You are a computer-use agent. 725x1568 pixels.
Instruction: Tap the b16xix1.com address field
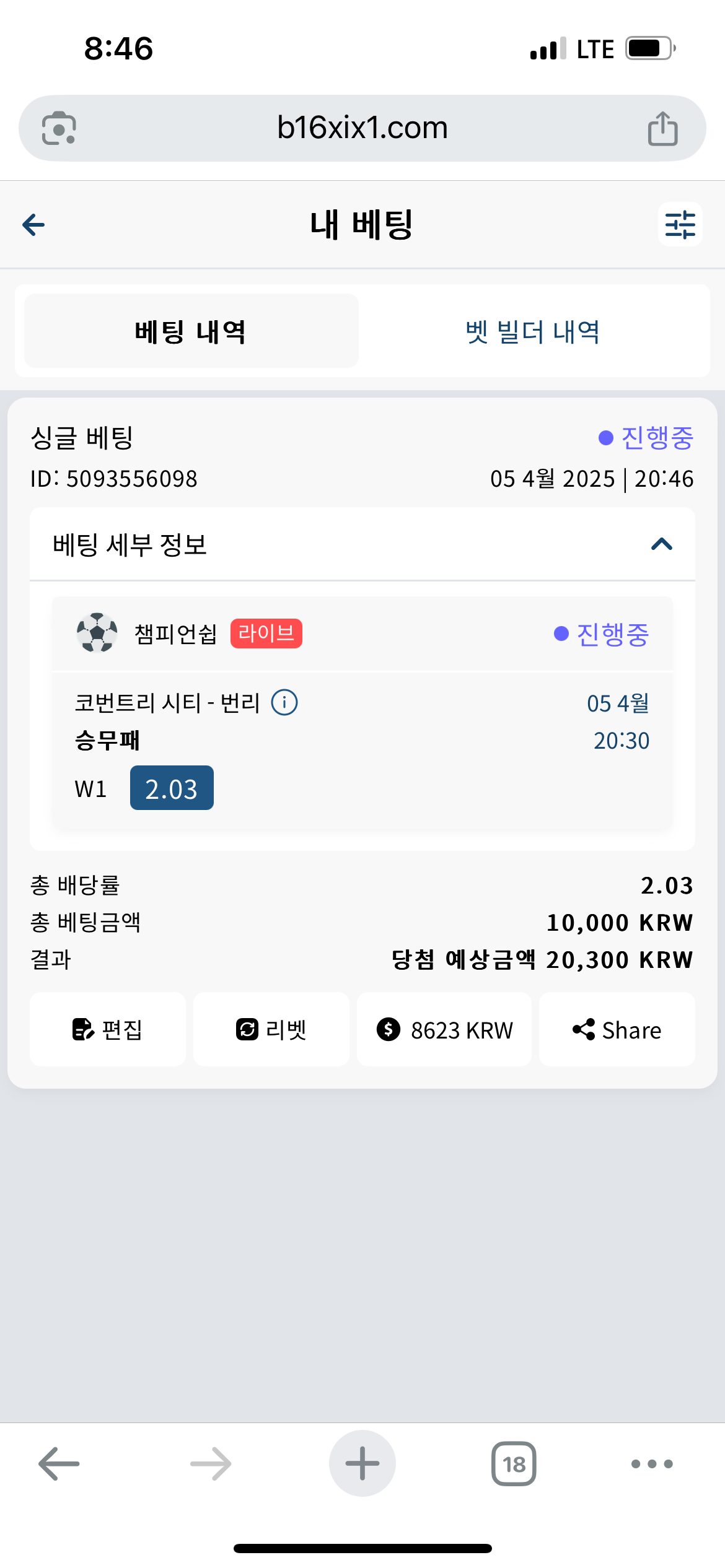[362, 128]
